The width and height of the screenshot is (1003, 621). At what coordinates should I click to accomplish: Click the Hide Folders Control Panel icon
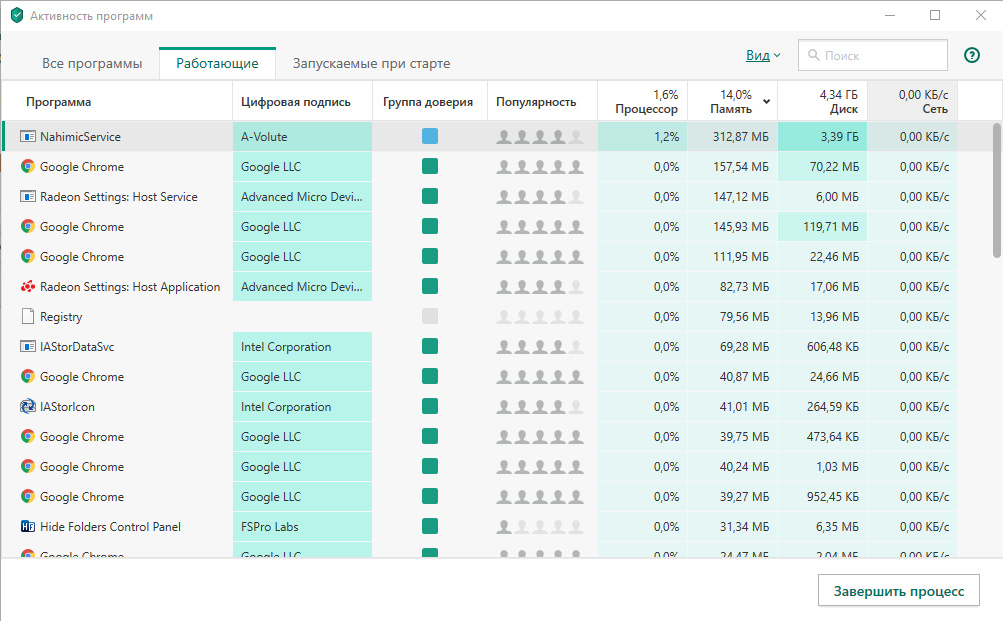28,527
